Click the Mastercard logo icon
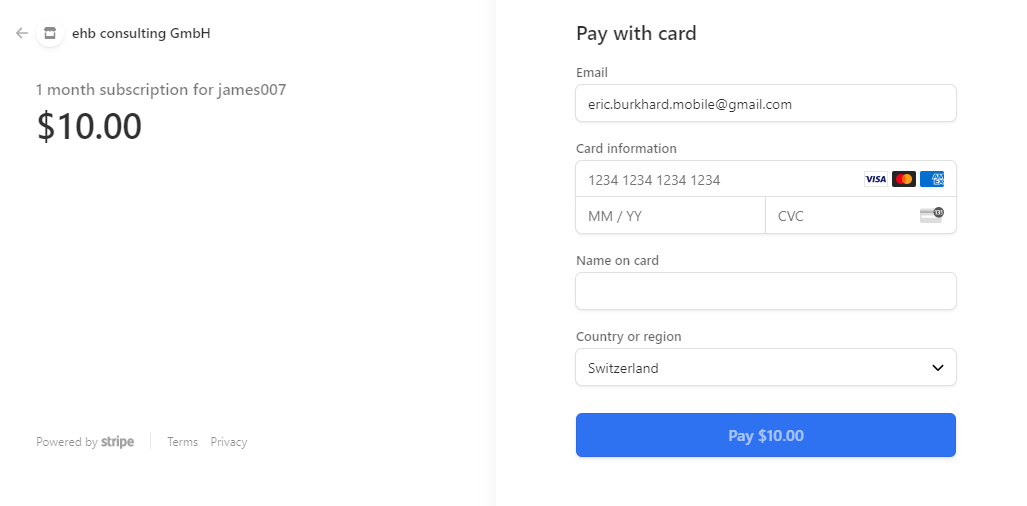The height and width of the screenshot is (506, 1027). [x=904, y=179]
